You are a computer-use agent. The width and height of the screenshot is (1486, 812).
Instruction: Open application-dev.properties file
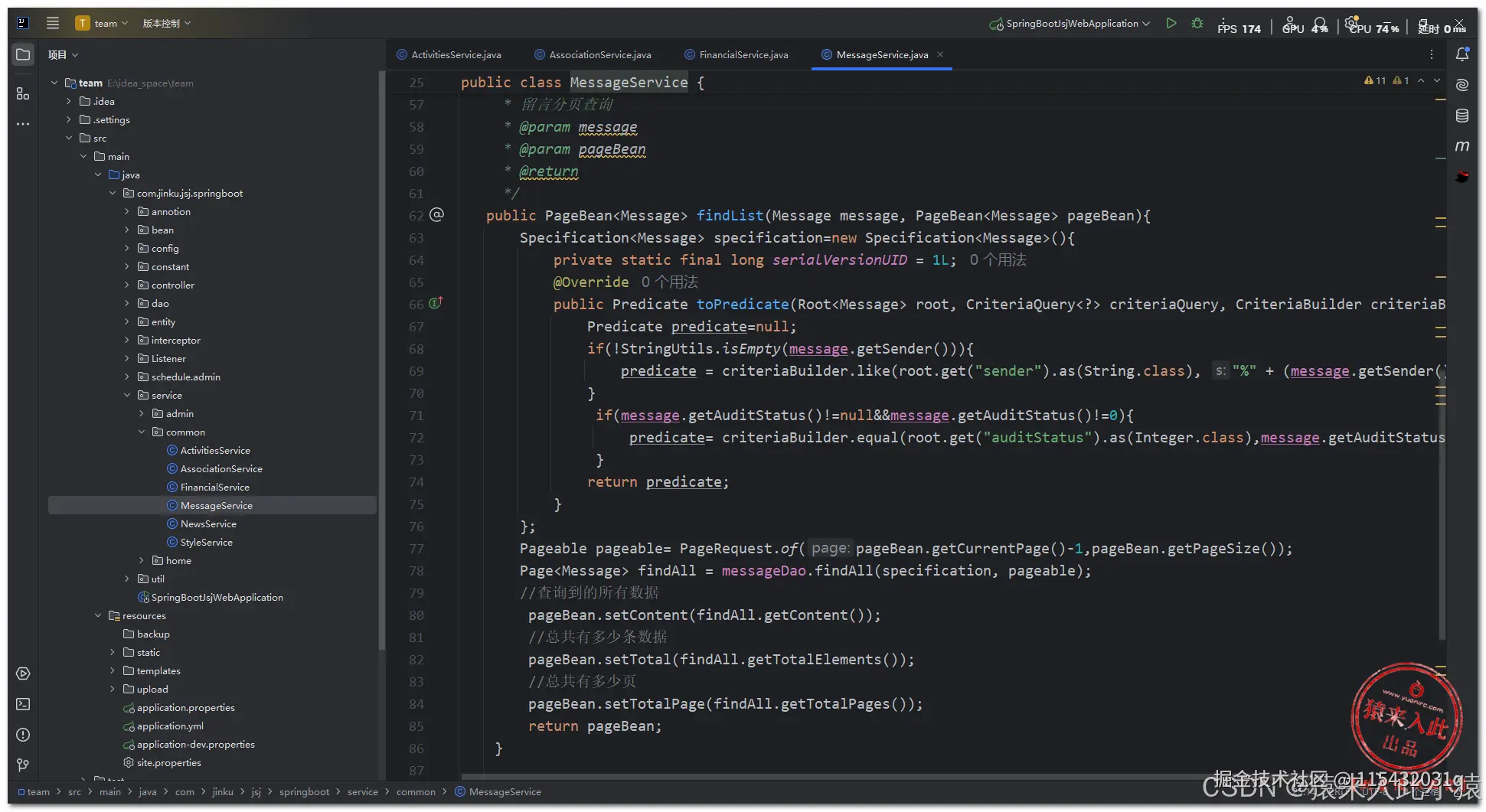196,744
